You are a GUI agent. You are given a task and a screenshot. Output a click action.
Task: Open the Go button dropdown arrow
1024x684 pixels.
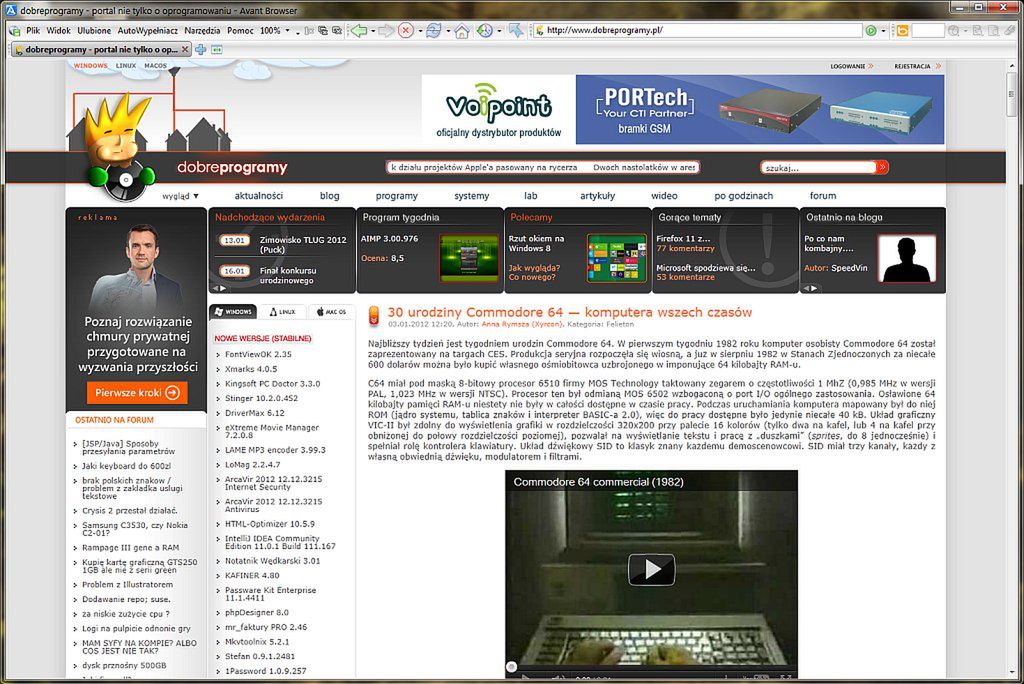pyautogui.click(x=883, y=31)
